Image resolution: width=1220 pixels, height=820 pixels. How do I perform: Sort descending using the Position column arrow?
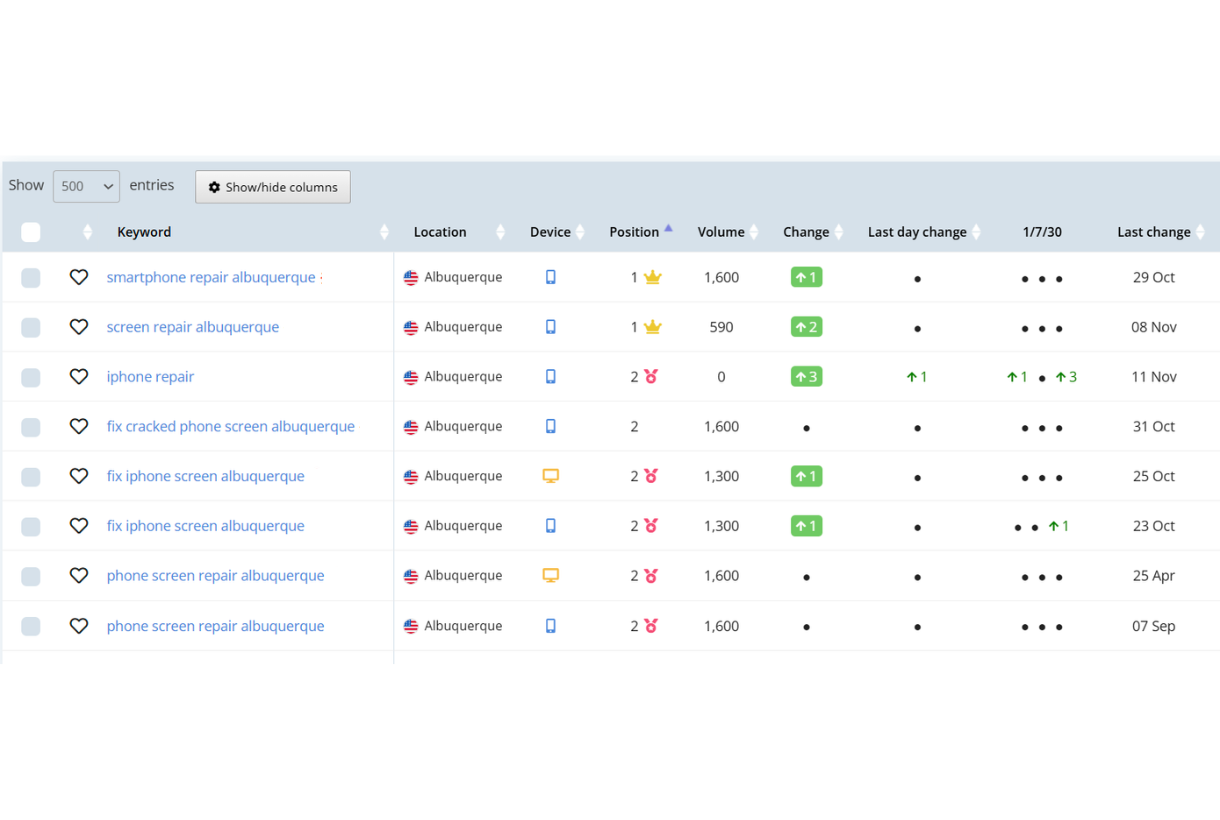668,227
